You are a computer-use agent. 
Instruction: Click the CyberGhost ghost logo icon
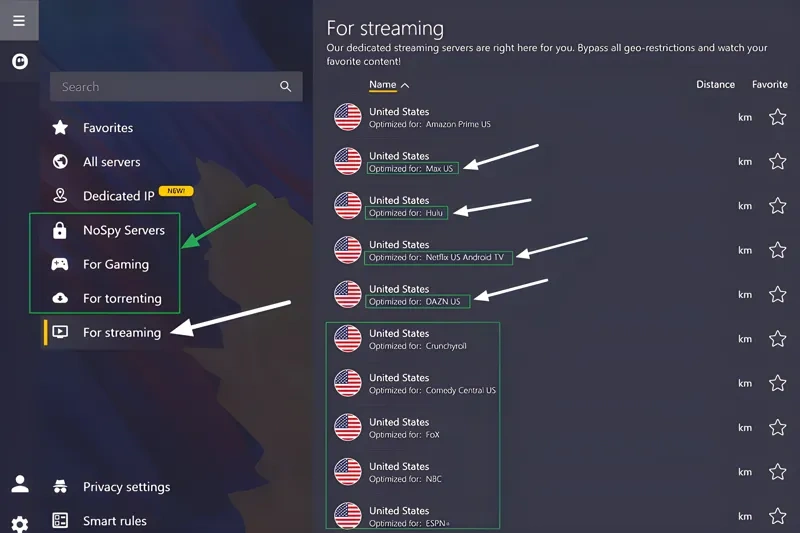tap(19, 61)
